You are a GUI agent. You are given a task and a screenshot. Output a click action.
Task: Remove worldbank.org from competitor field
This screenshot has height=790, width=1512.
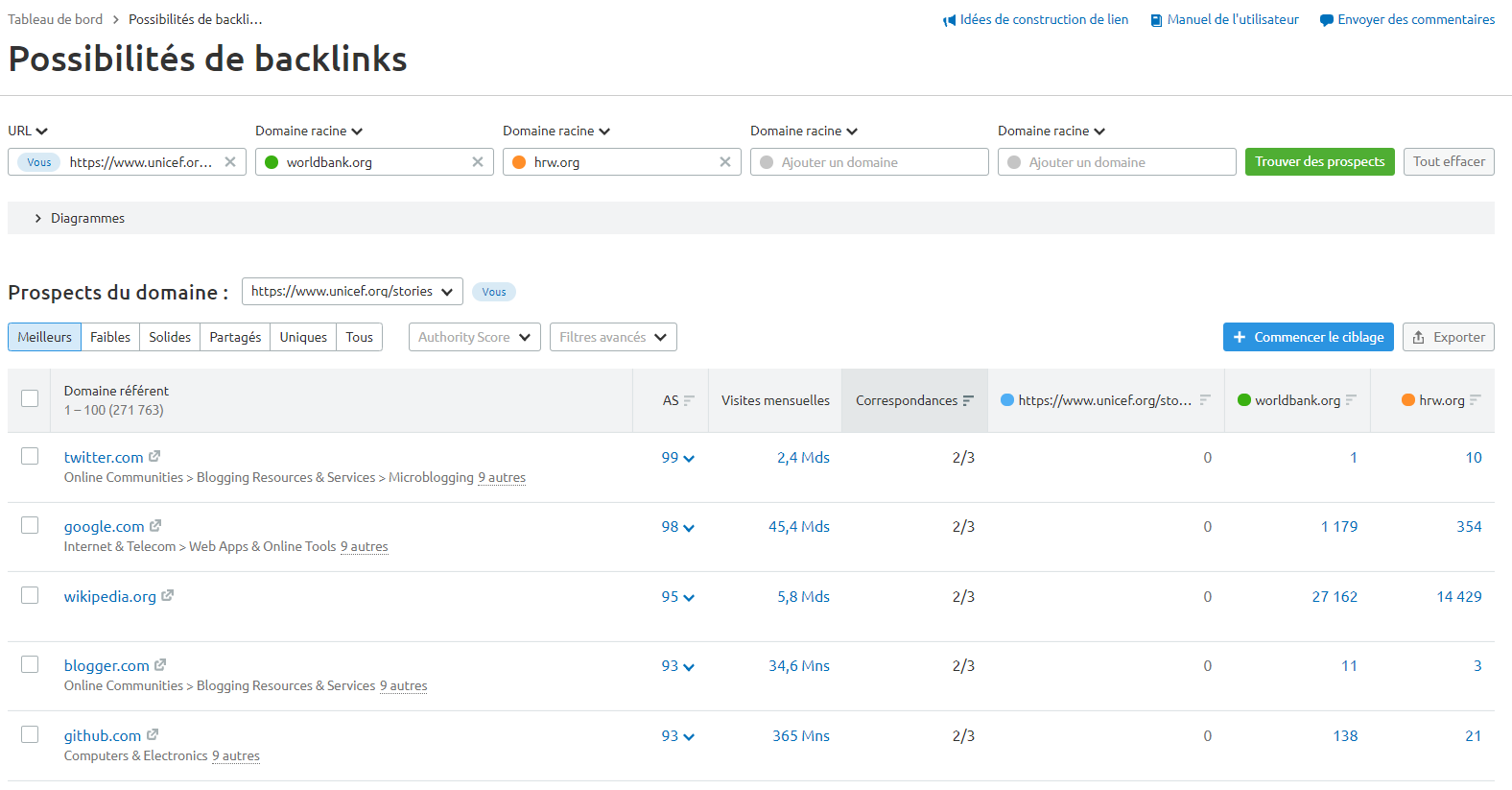478,162
